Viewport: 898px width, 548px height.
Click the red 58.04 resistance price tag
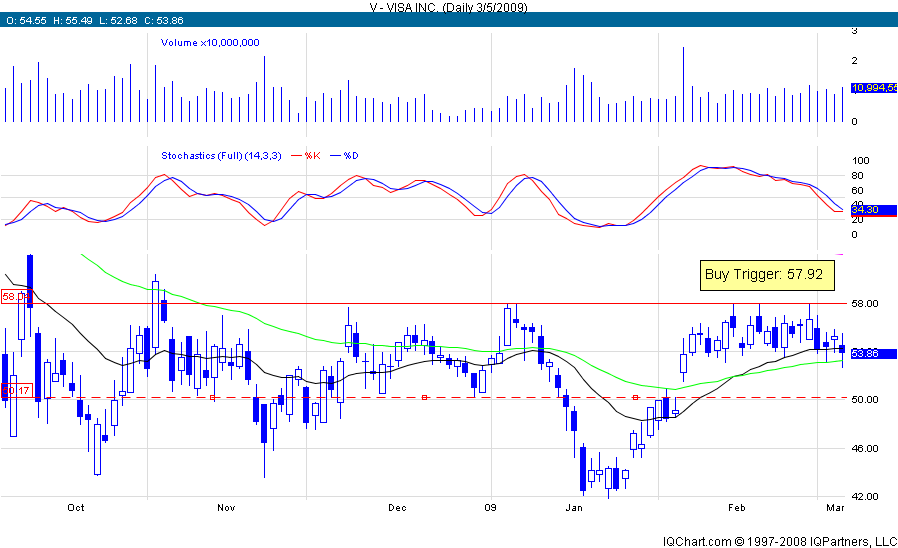[x=15, y=297]
